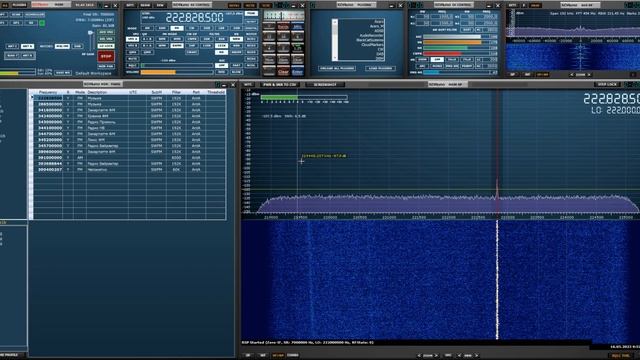Screen dimensions: 640x360
Task: Click the WF view button in Main SP
Action: 262,356
